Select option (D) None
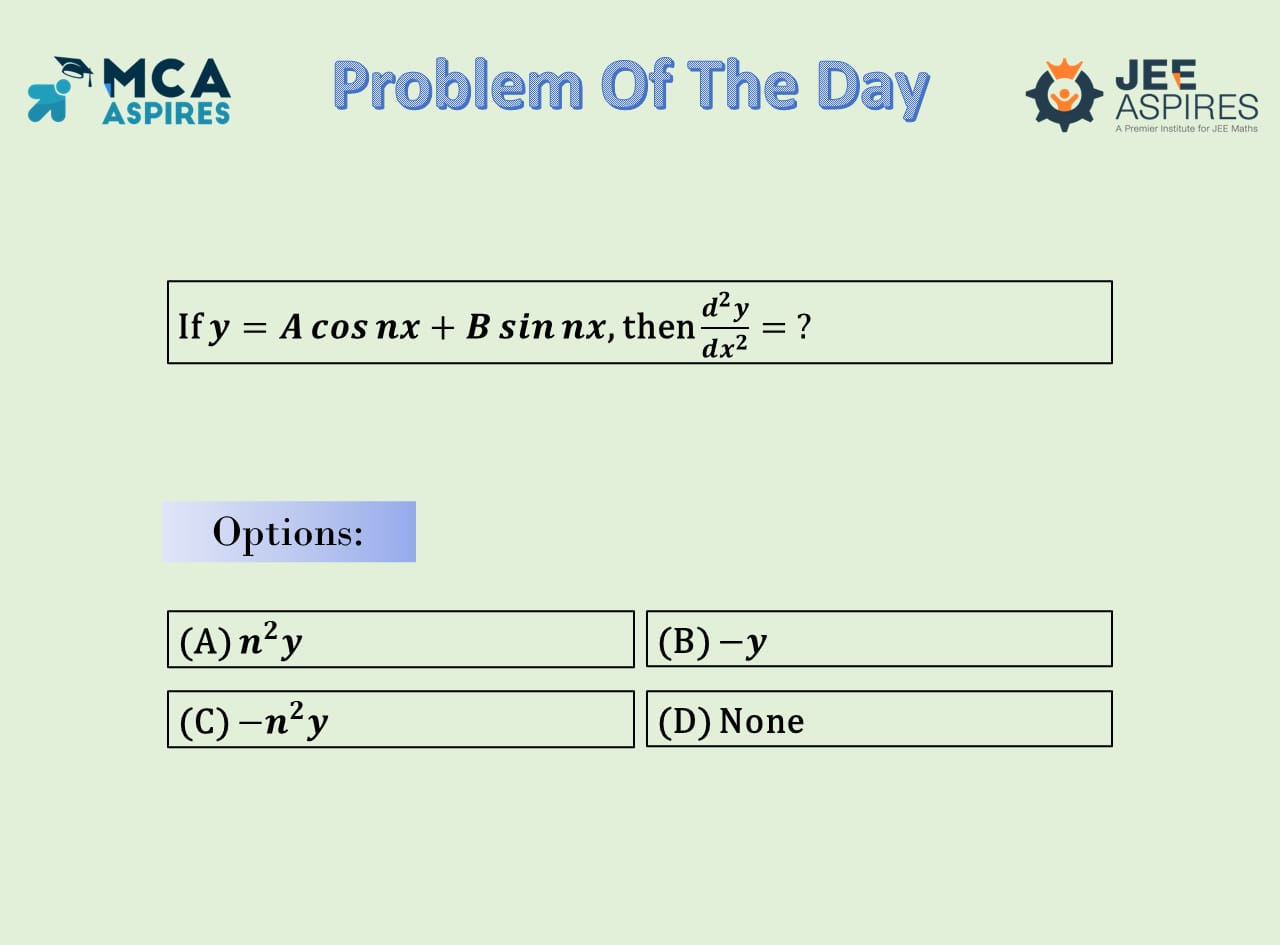This screenshot has height=945, width=1280. (x=879, y=719)
